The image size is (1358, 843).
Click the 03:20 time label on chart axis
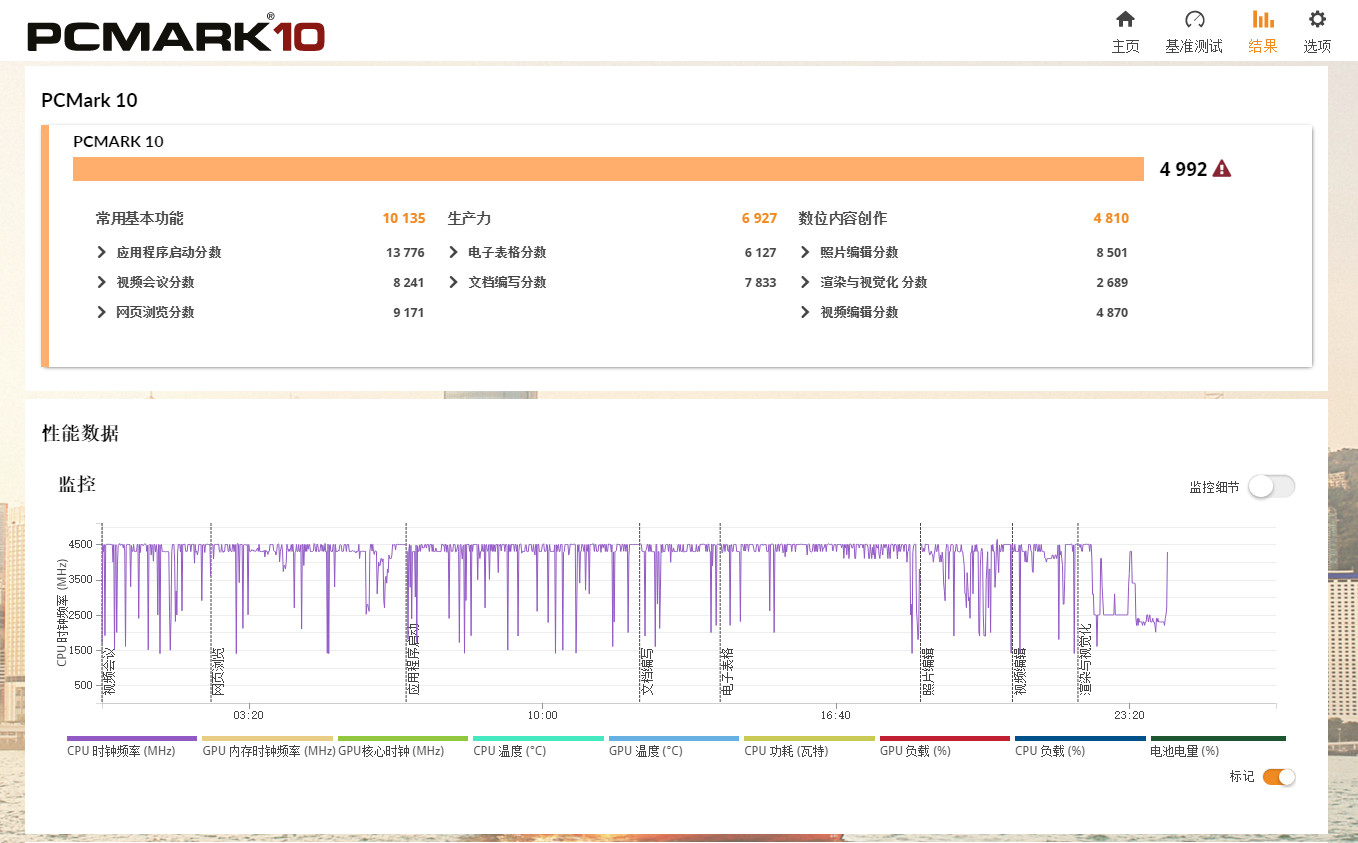[x=248, y=715]
